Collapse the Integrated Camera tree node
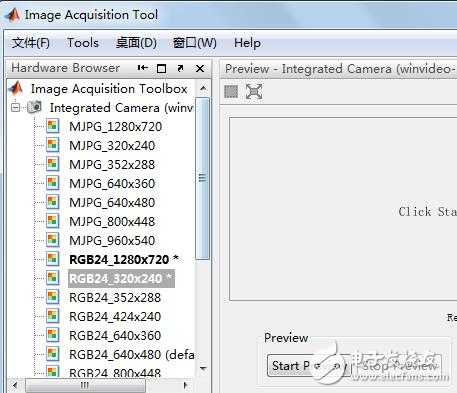Viewport: 457px width, 393px height. pos(15,107)
